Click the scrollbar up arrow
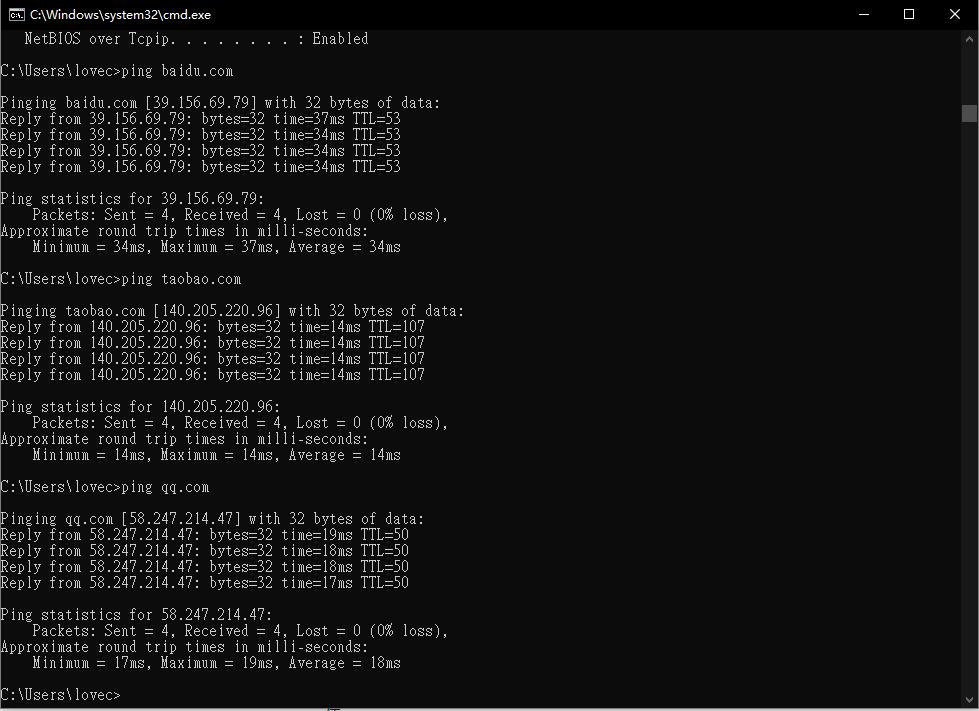 click(x=969, y=37)
